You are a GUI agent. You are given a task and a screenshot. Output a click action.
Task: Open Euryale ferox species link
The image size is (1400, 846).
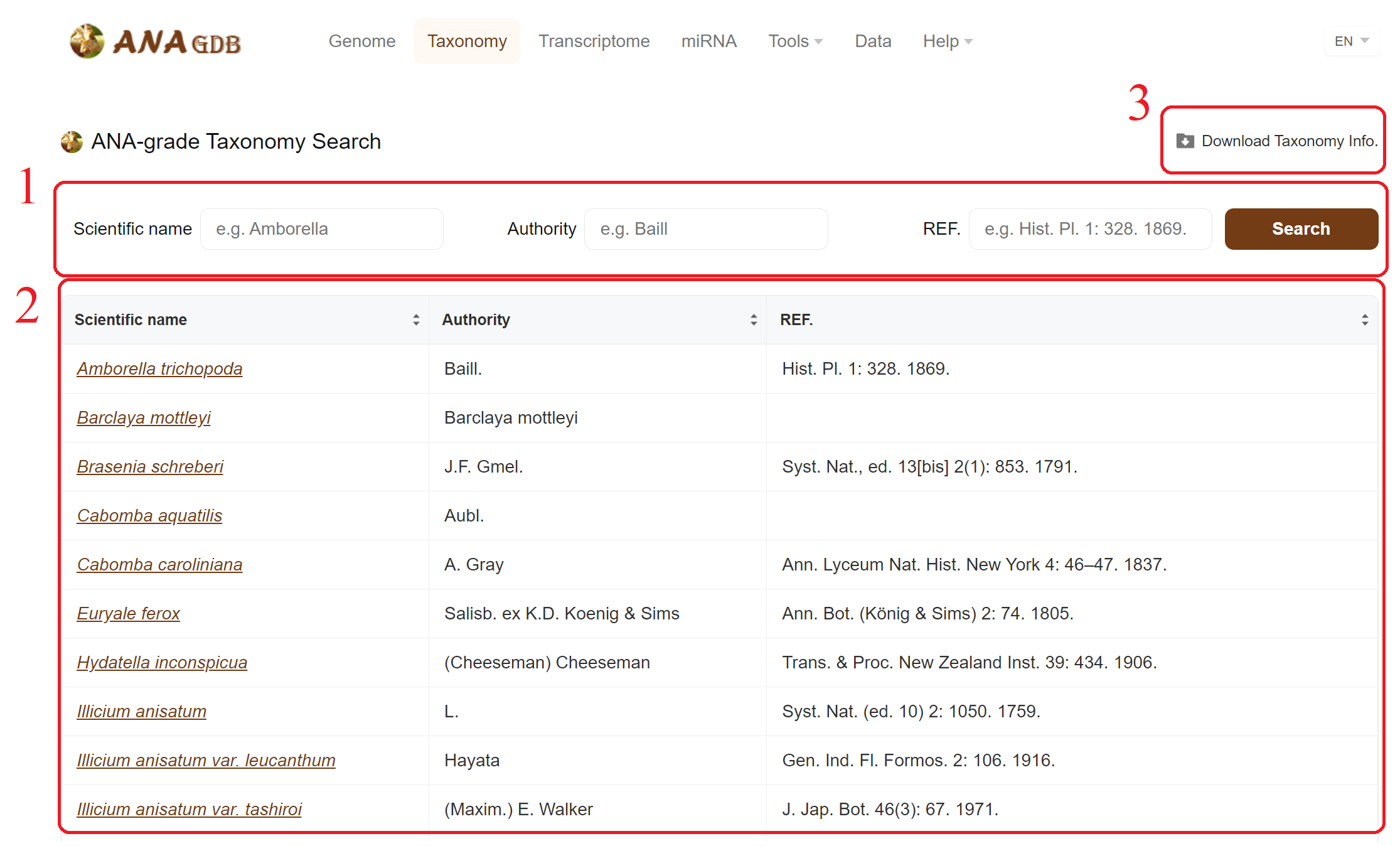128,614
